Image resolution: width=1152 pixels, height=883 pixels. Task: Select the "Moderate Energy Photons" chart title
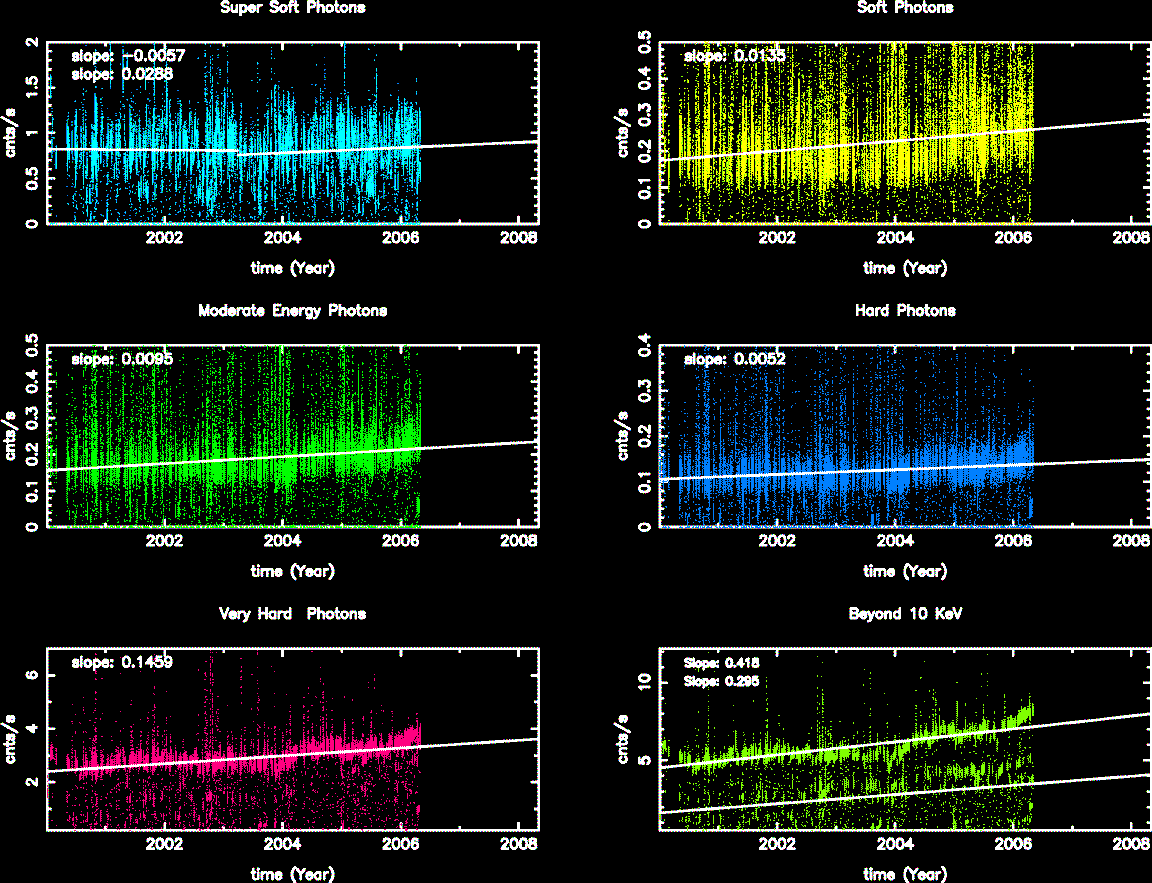point(292,311)
